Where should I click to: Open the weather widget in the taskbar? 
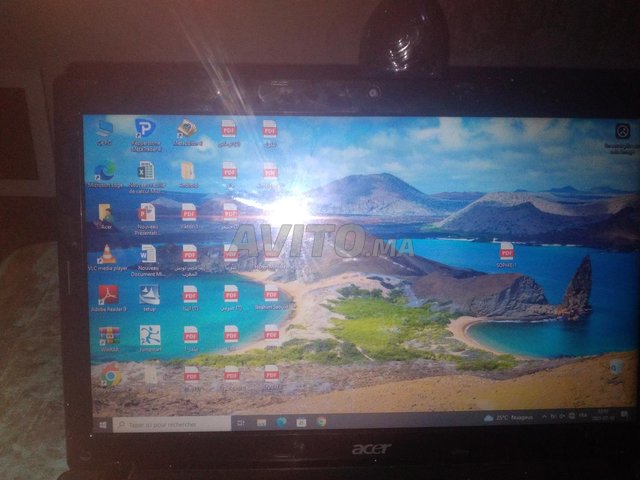tap(509, 418)
